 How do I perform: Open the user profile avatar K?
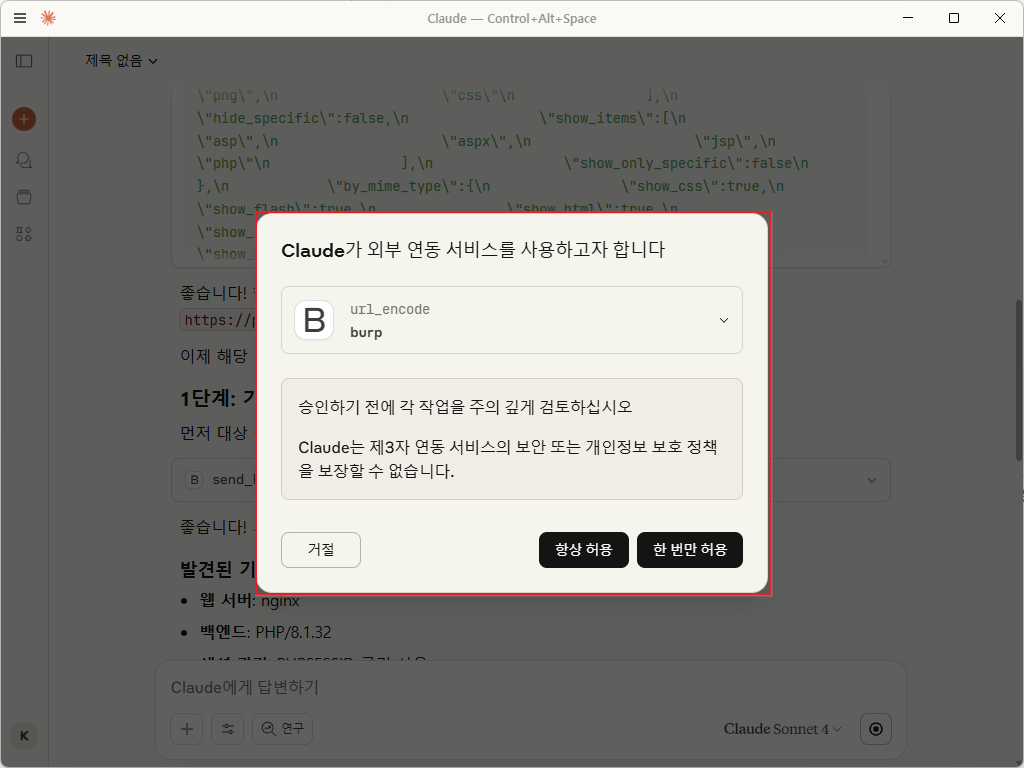[x=24, y=736]
